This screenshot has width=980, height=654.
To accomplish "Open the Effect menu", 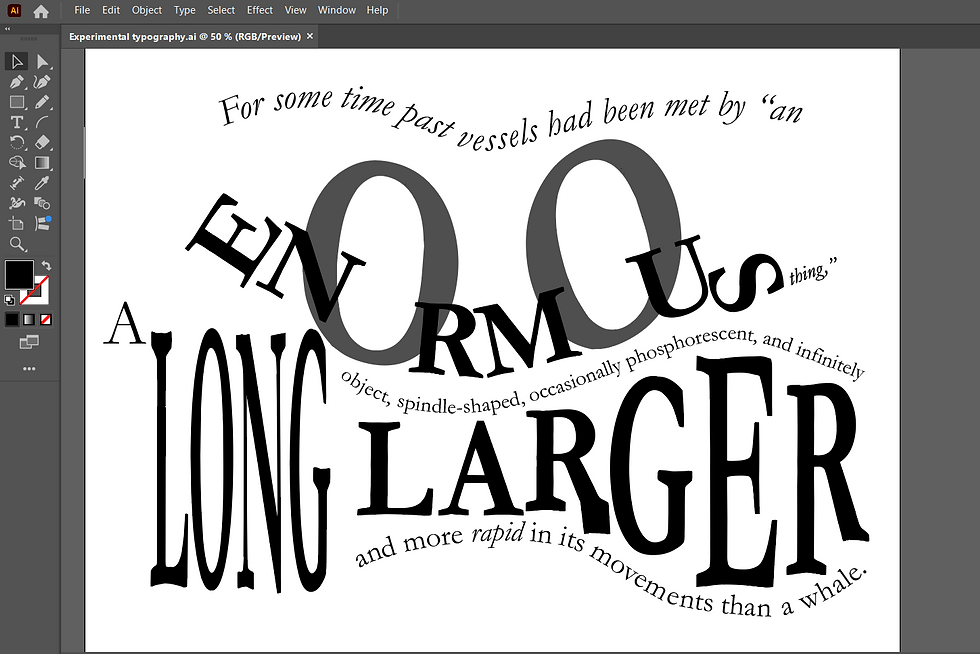I will [x=259, y=10].
